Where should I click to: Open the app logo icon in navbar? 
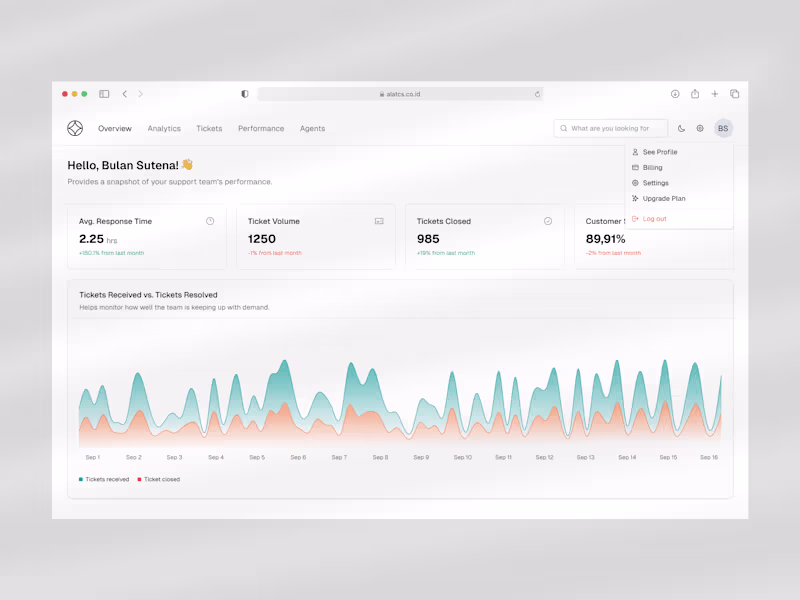coord(74,128)
